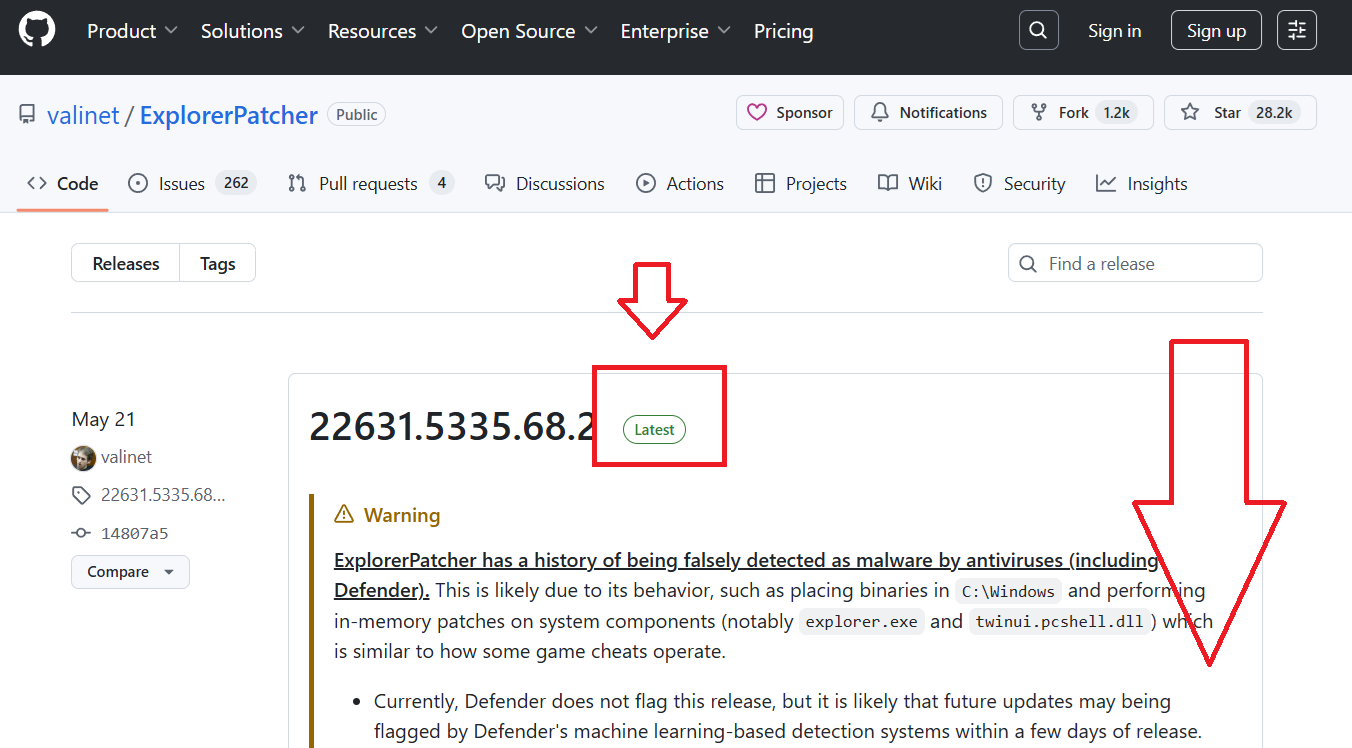
Task: Switch to the Actions tab
Action: point(680,184)
